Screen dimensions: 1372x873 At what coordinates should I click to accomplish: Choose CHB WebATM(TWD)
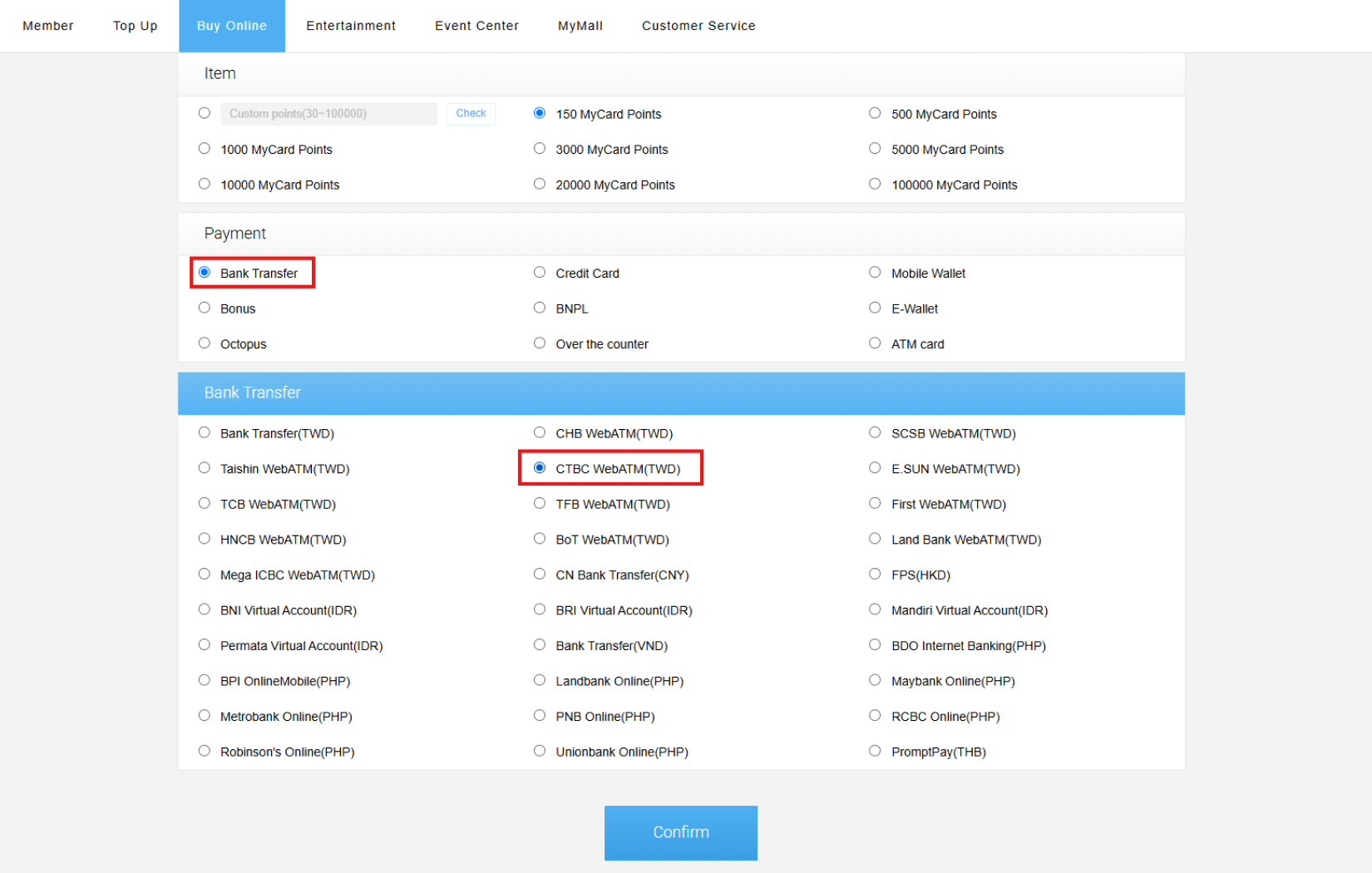click(x=540, y=432)
